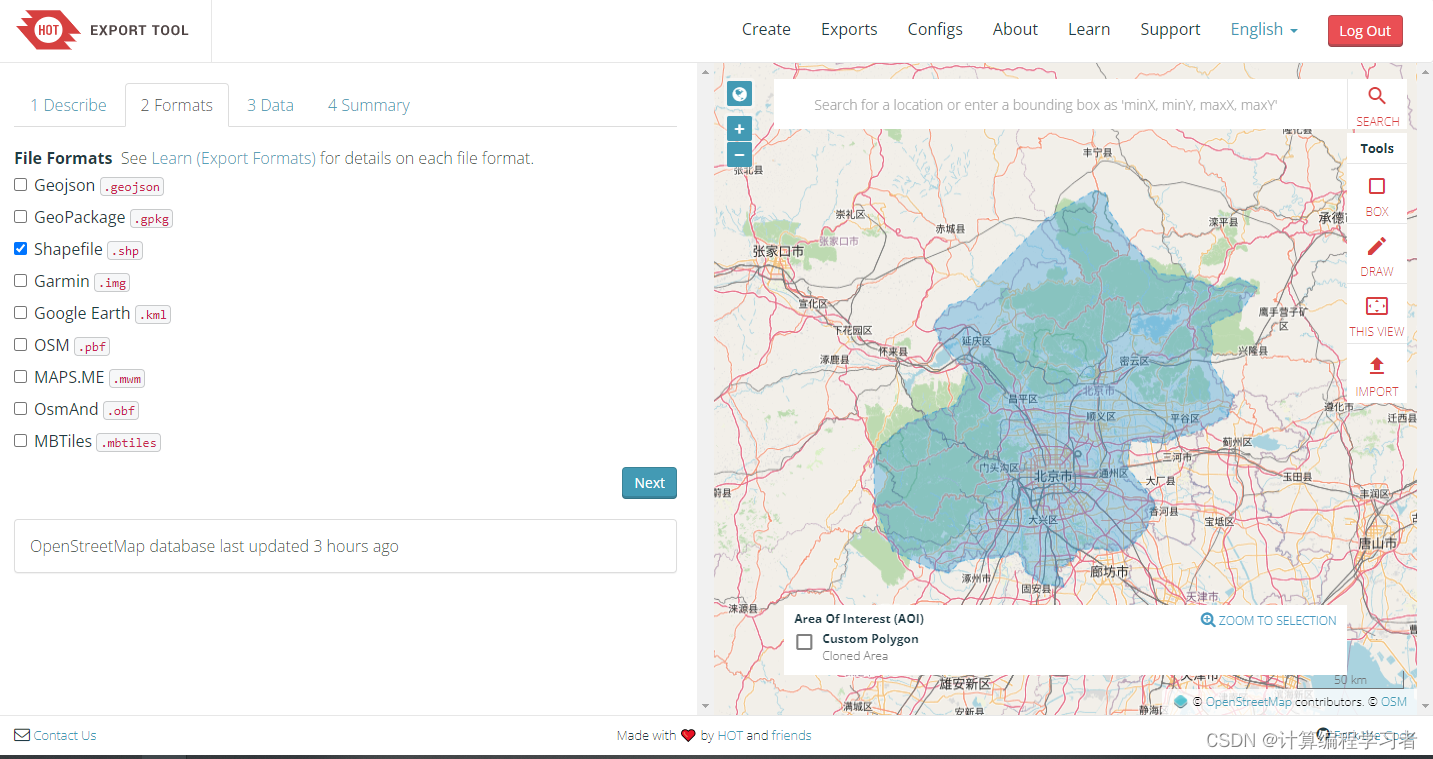
Task: Enable the Geojson export format
Action: click(20, 185)
